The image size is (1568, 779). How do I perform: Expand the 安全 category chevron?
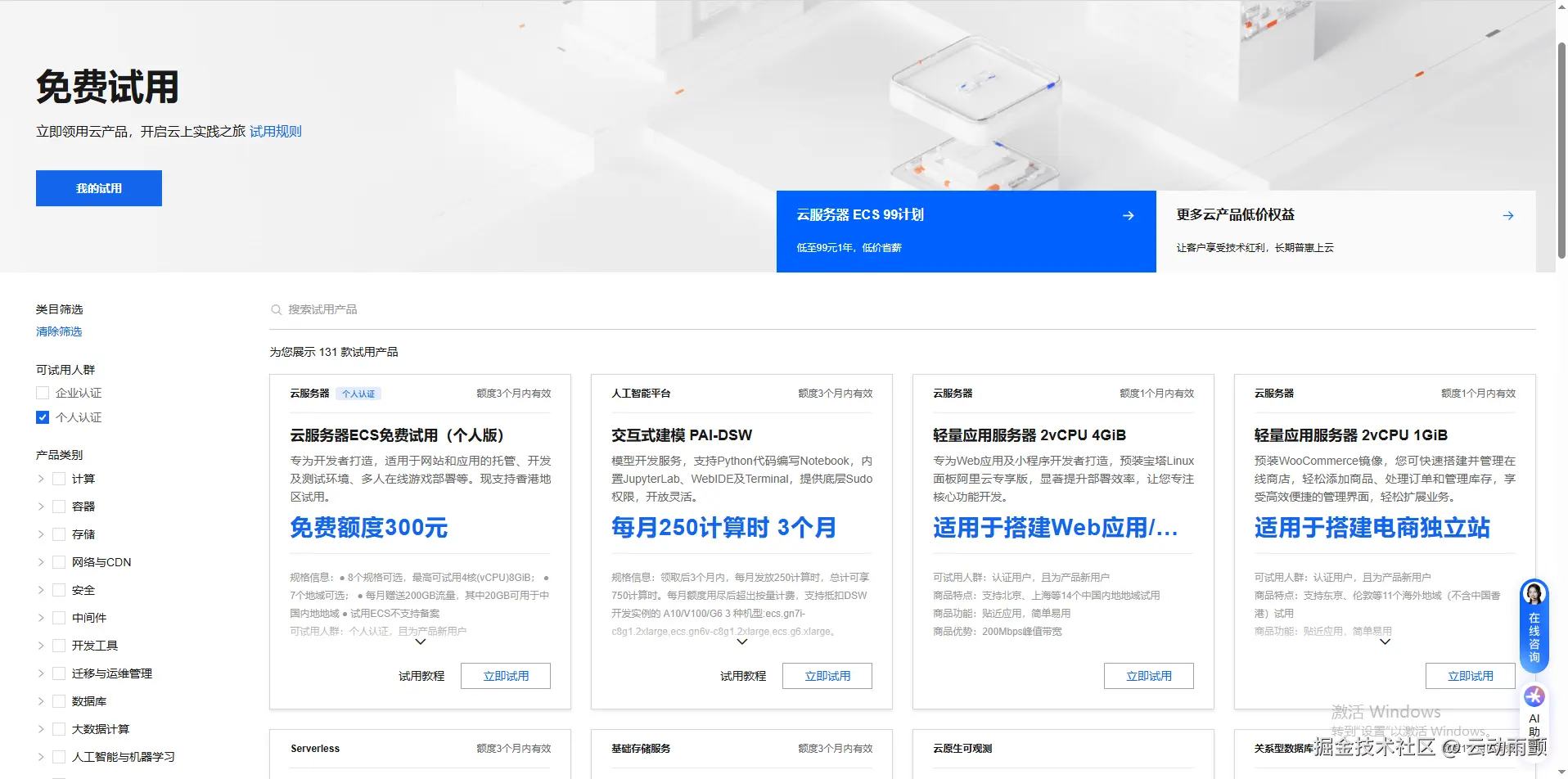[41, 590]
